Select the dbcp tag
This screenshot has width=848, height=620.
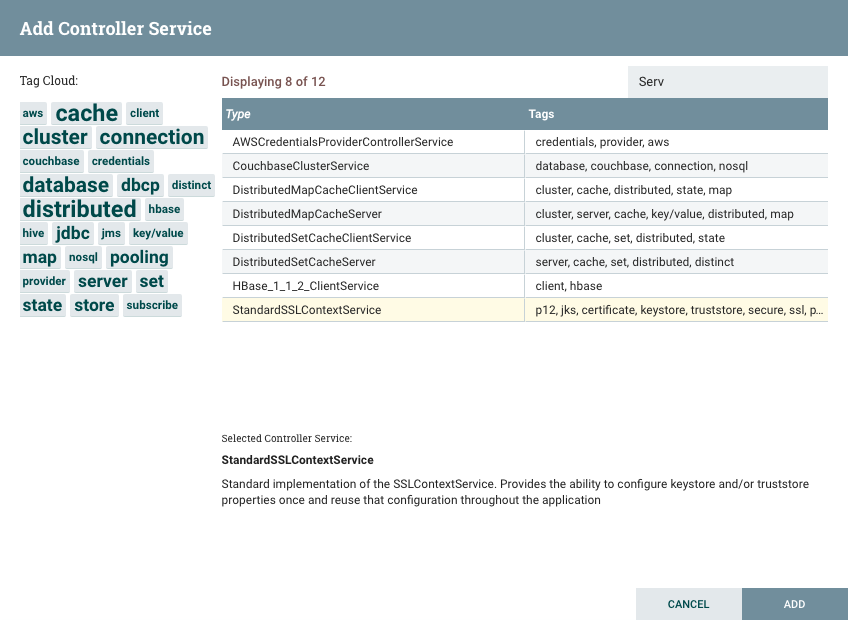[x=140, y=185]
